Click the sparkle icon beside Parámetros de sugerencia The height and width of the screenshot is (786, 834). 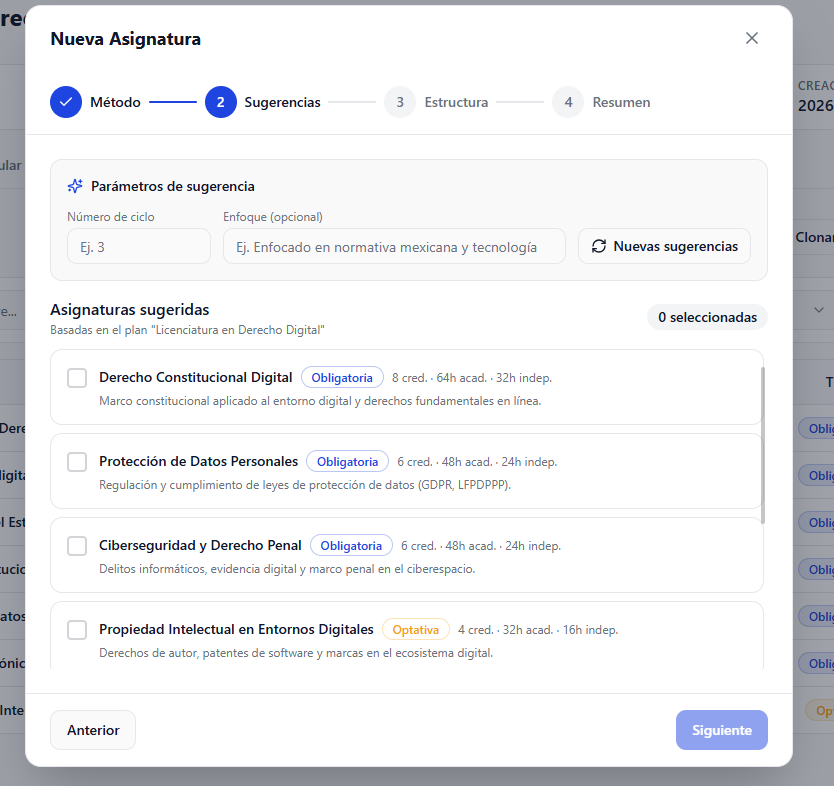(x=75, y=186)
